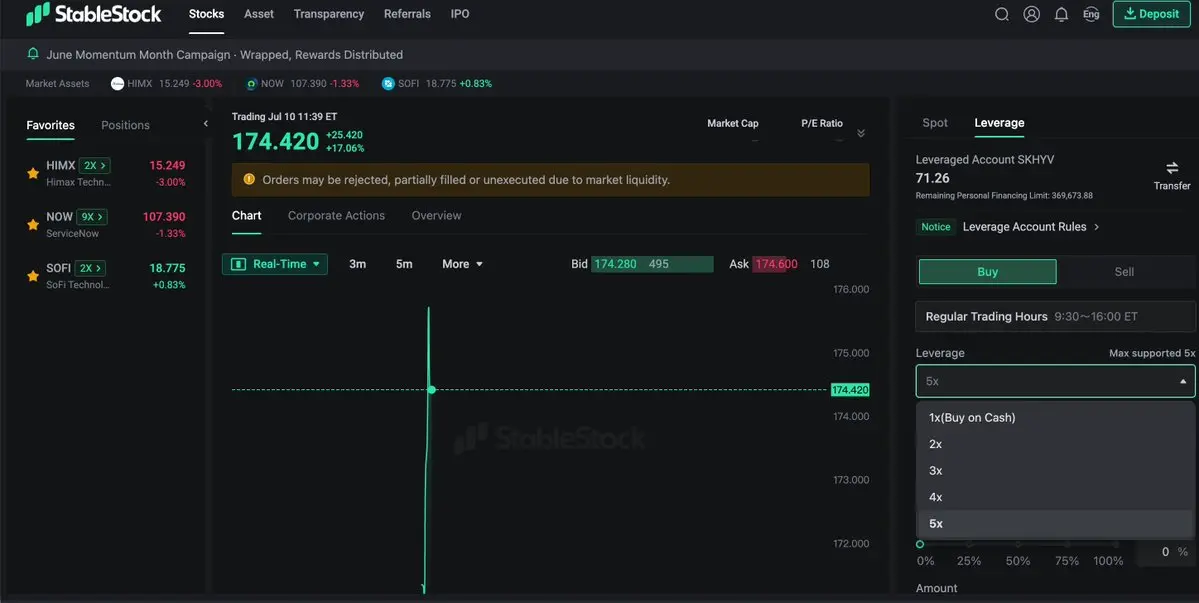Click the Transfer arrows icon
The height and width of the screenshot is (603, 1199).
pyautogui.click(x=1171, y=167)
